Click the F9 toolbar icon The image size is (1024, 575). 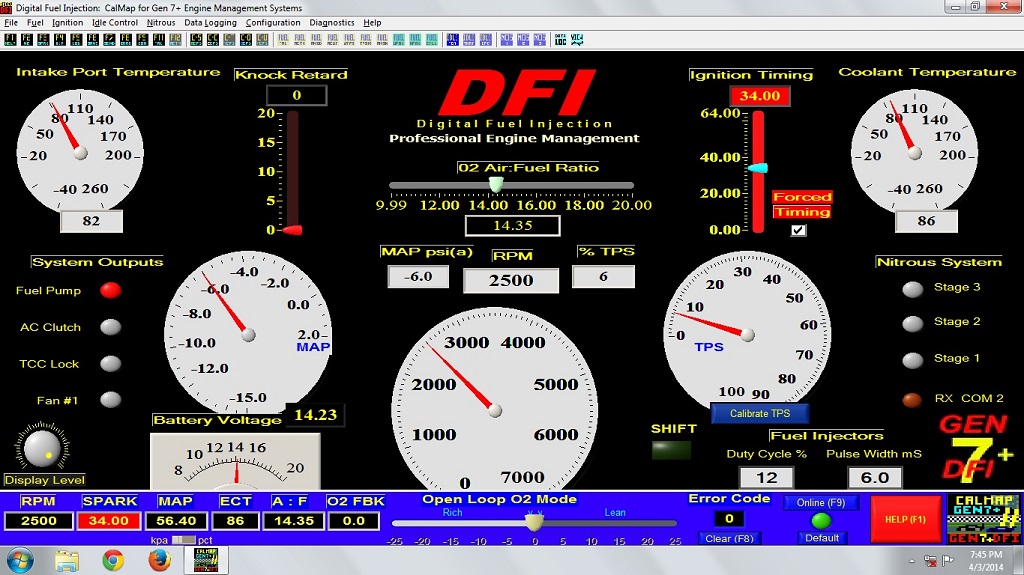142,40
